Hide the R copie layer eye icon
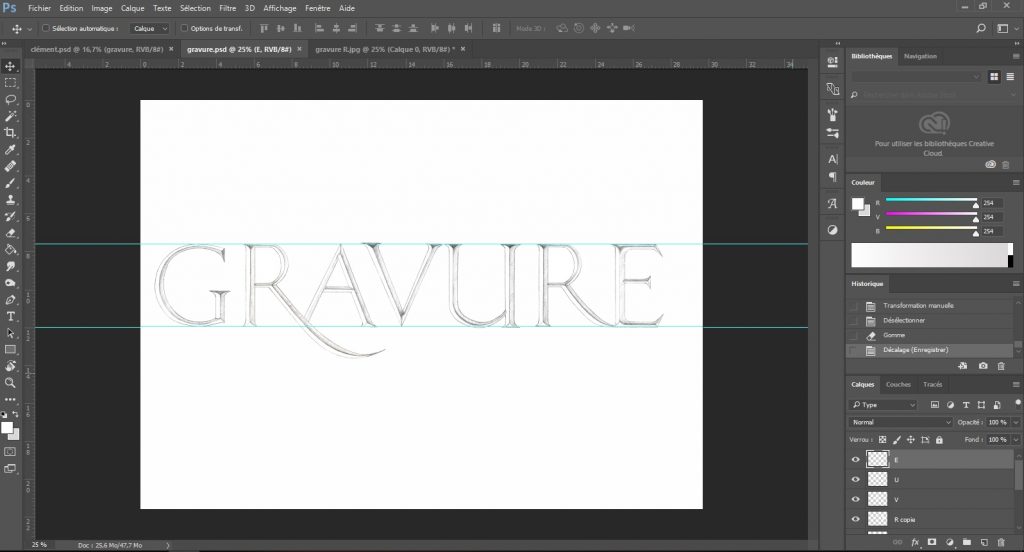Image resolution: width=1024 pixels, height=552 pixels. 856,519
